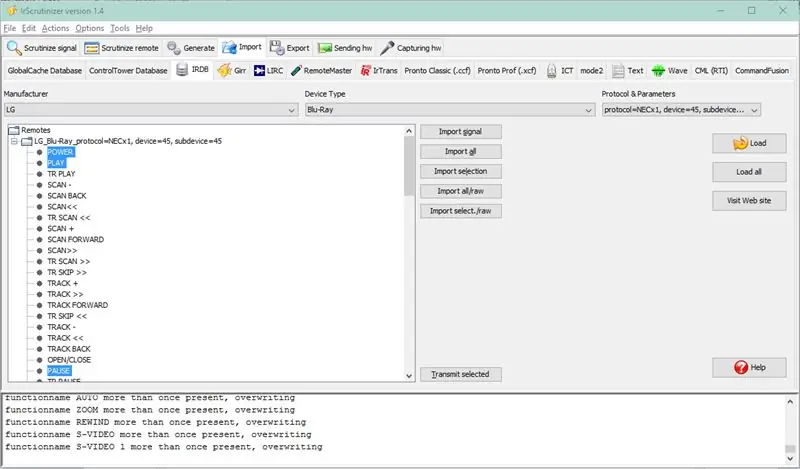Open the CommandFusion tab
Image resolution: width=800 pixels, height=469 pixels.
(762, 70)
